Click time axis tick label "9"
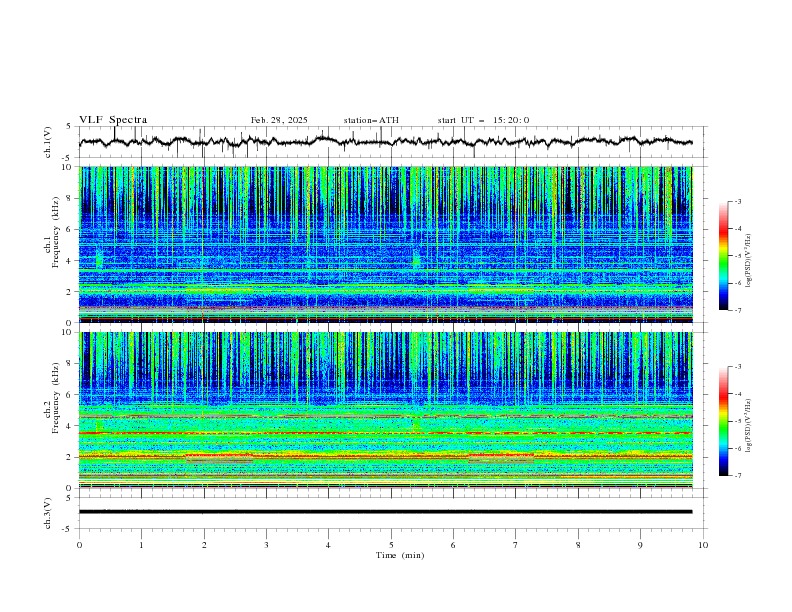 640,545
